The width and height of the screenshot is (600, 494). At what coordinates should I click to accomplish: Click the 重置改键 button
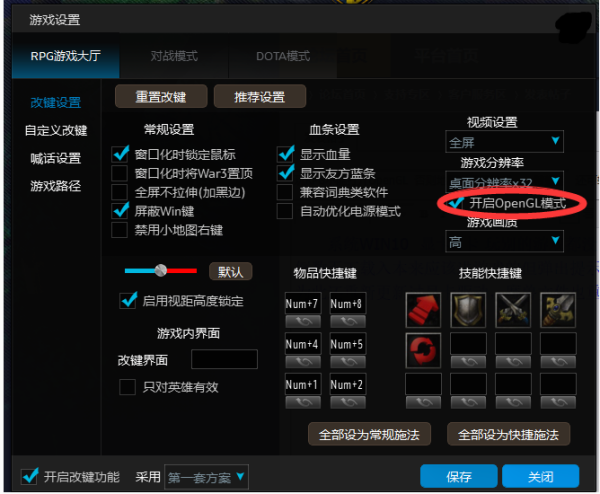(161, 97)
